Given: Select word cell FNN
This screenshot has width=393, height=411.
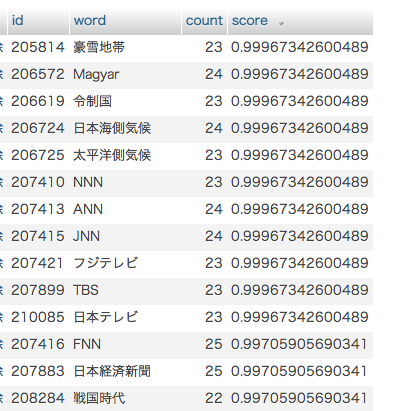Looking at the screenshot, I should (87, 344).
